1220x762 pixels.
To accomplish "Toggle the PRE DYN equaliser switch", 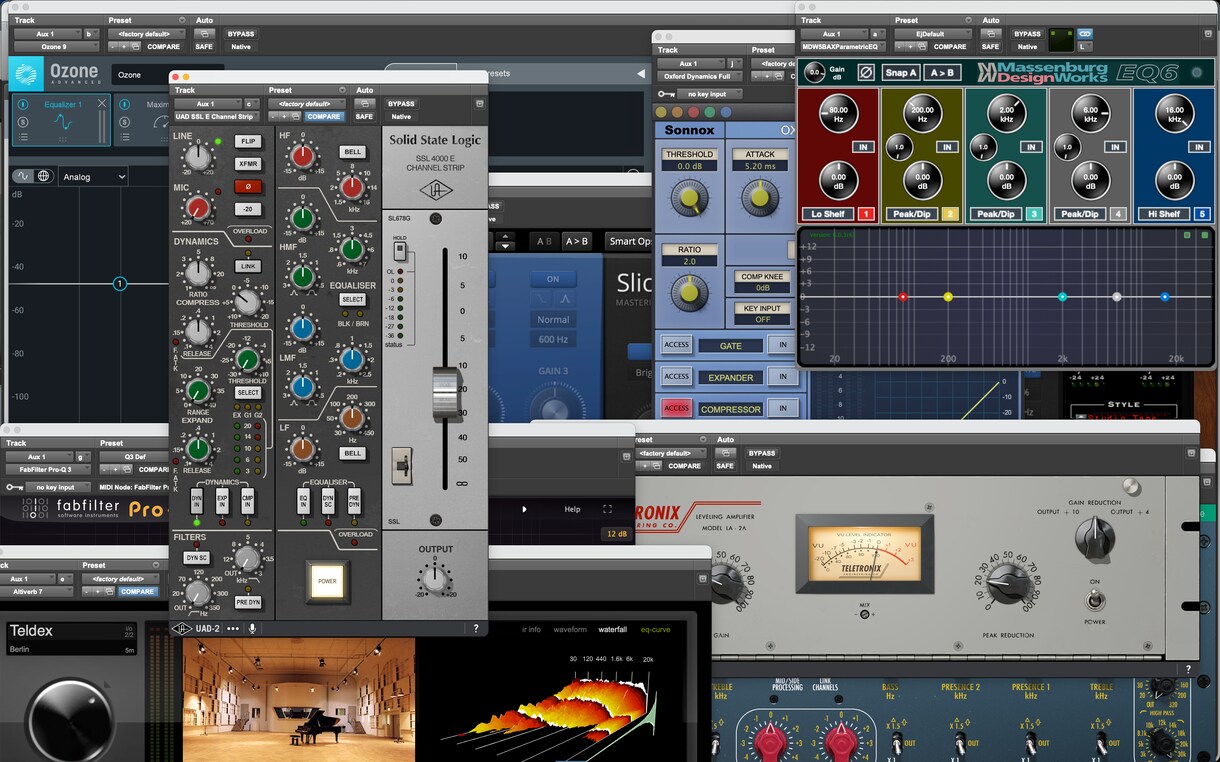I will click(354, 503).
